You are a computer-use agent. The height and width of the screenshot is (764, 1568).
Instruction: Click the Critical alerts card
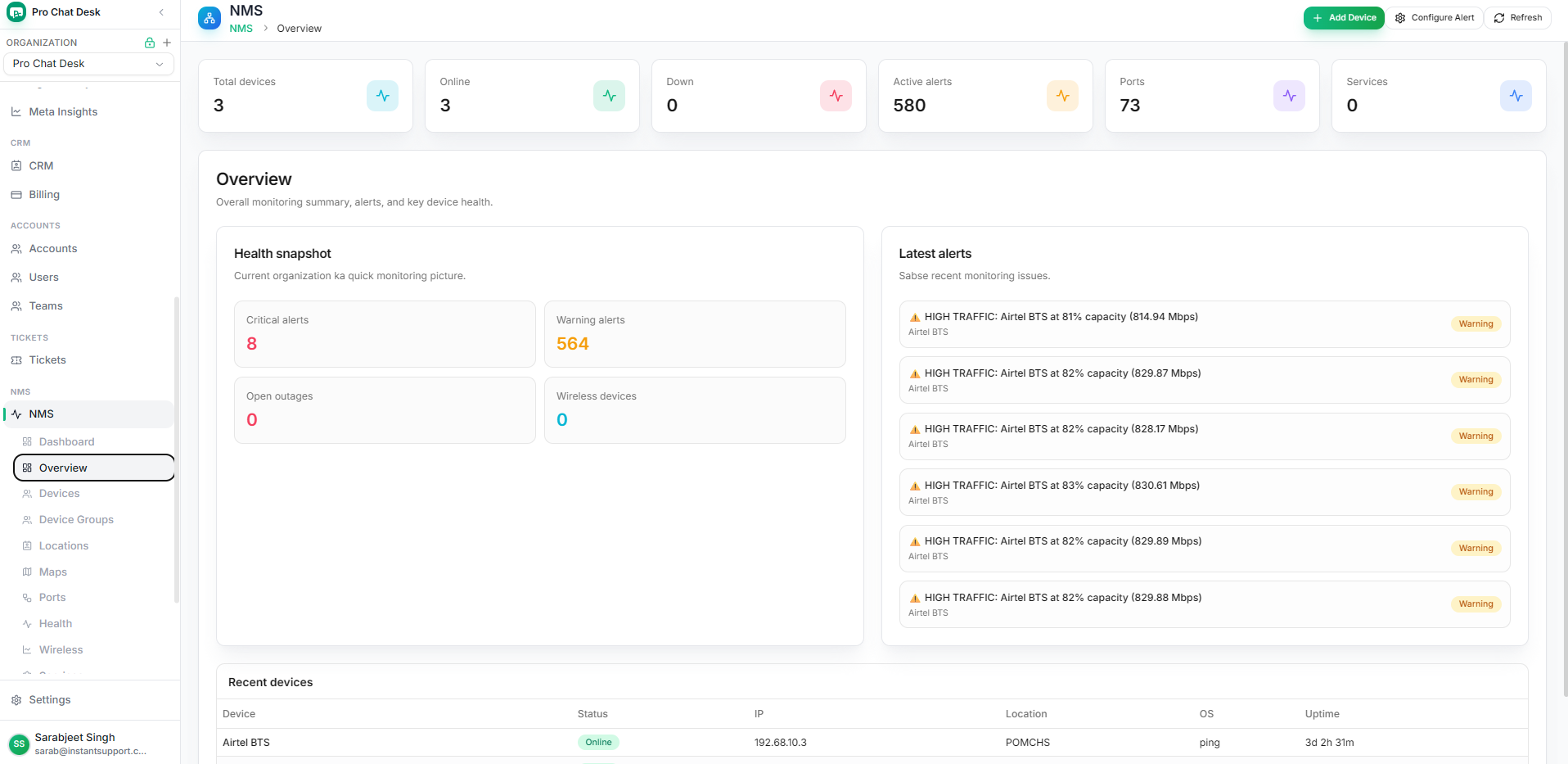[x=385, y=334]
